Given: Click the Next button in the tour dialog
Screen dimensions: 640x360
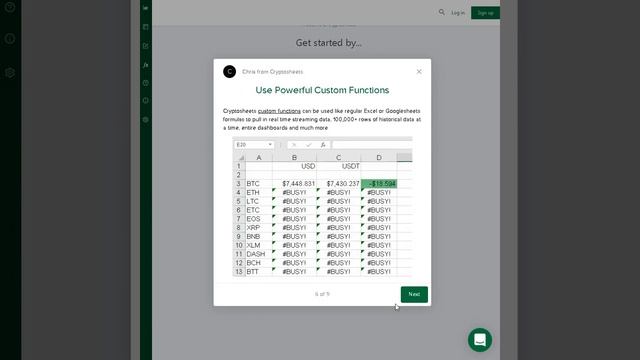Looking at the screenshot, I should coord(414,294).
